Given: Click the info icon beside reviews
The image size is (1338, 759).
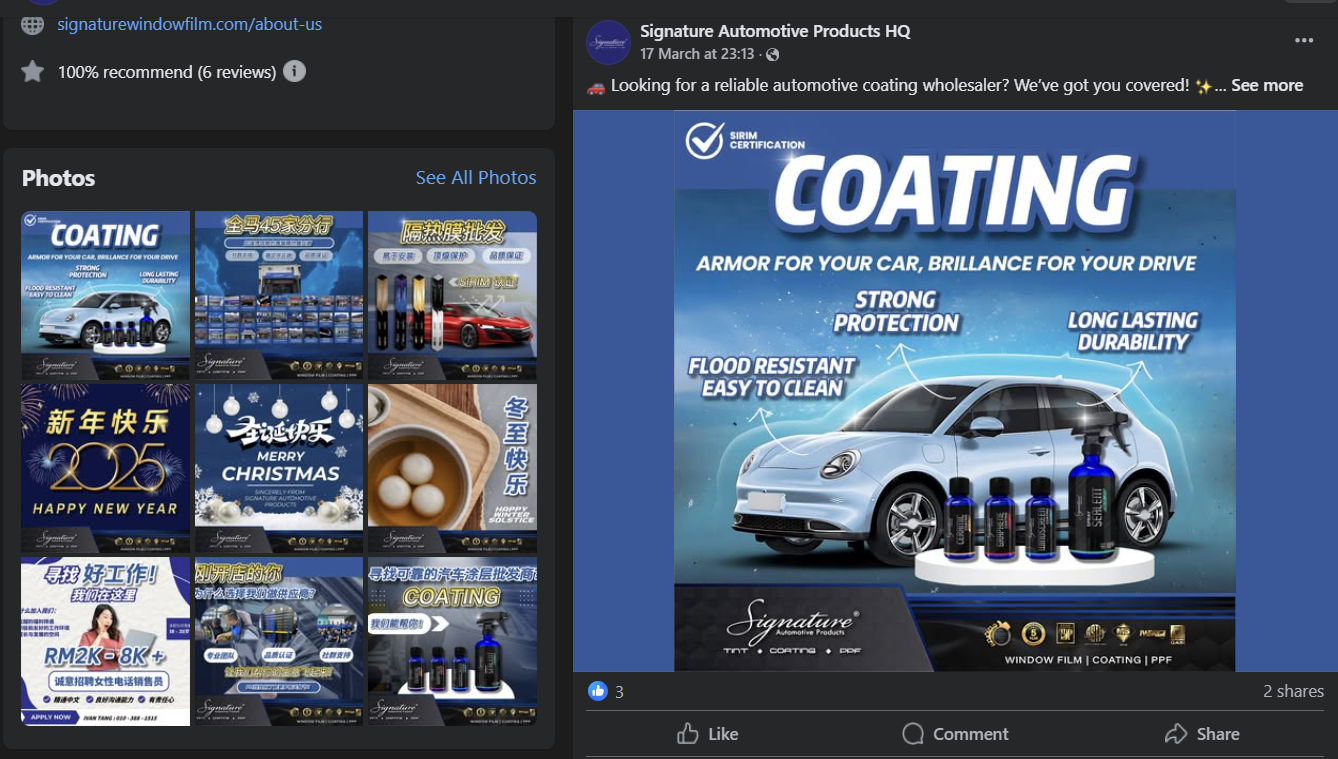Looking at the screenshot, I should tap(294, 71).
